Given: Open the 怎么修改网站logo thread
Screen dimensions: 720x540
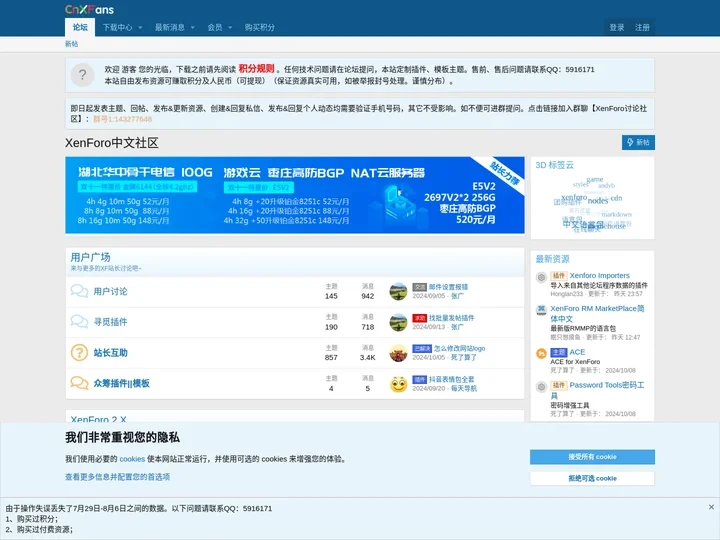Looking at the screenshot, I should [x=459, y=349].
